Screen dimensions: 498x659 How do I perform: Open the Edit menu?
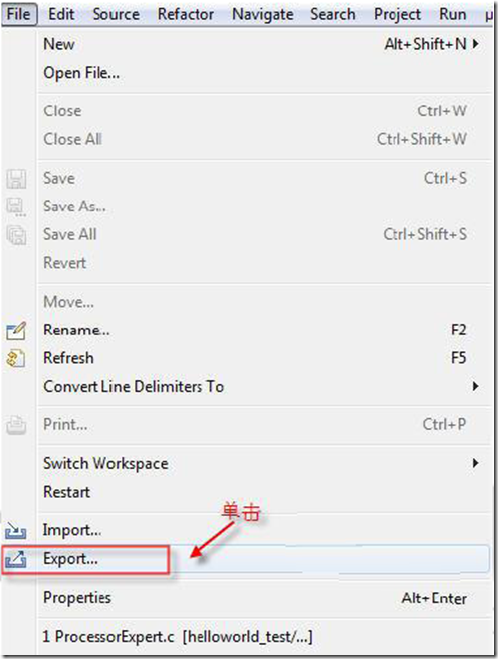coord(61,14)
